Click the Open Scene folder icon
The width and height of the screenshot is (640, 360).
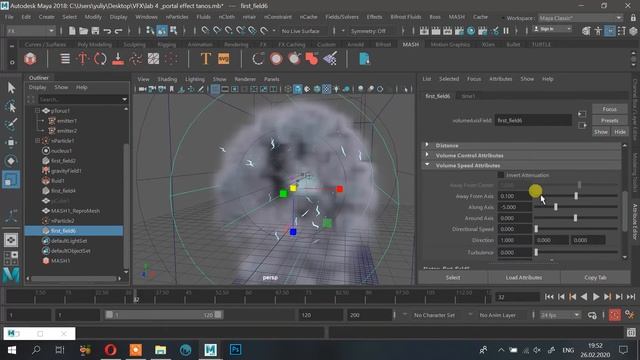point(83,31)
